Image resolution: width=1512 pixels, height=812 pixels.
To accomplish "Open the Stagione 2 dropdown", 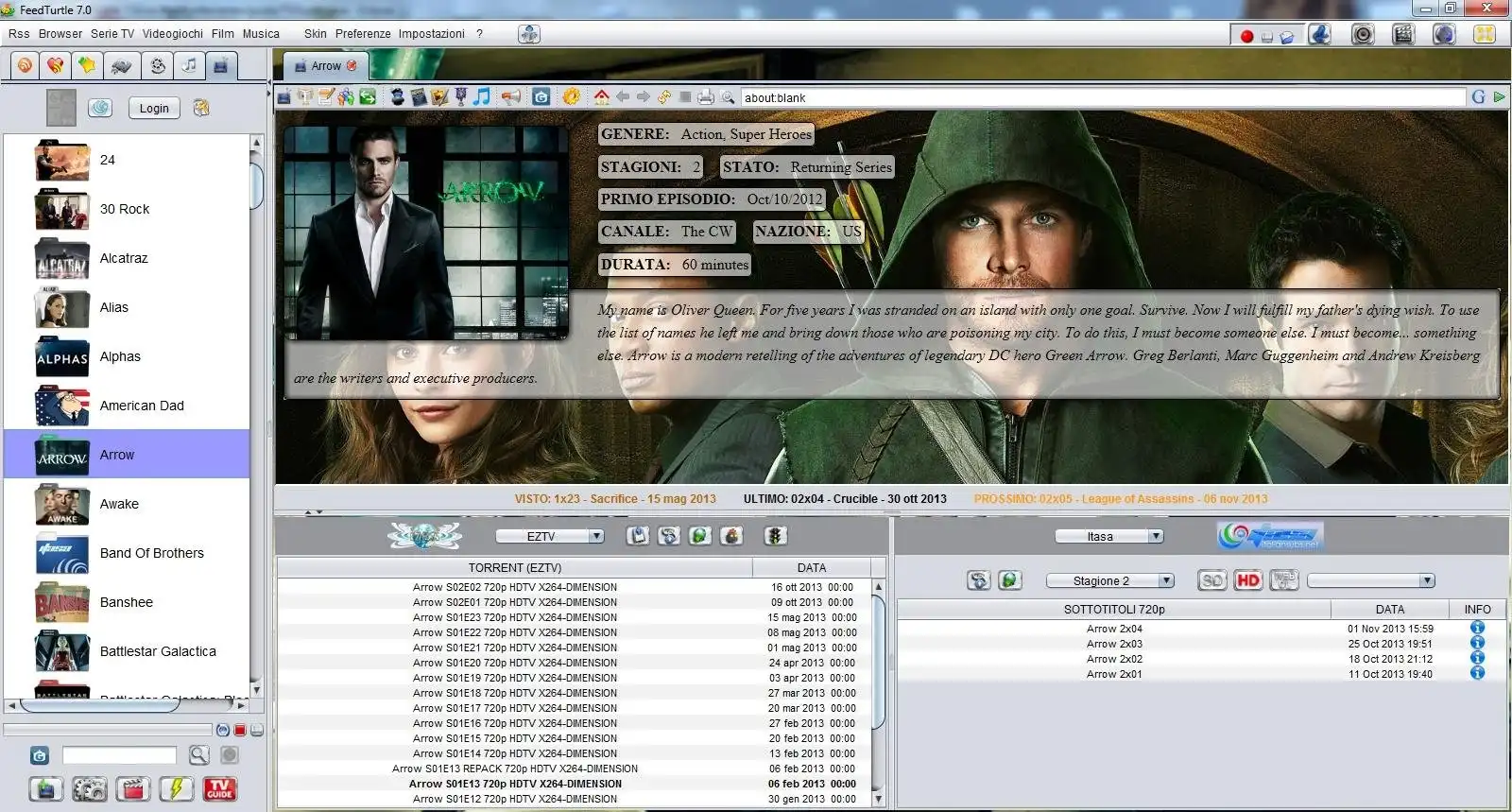I will (x=1110, y=580).
